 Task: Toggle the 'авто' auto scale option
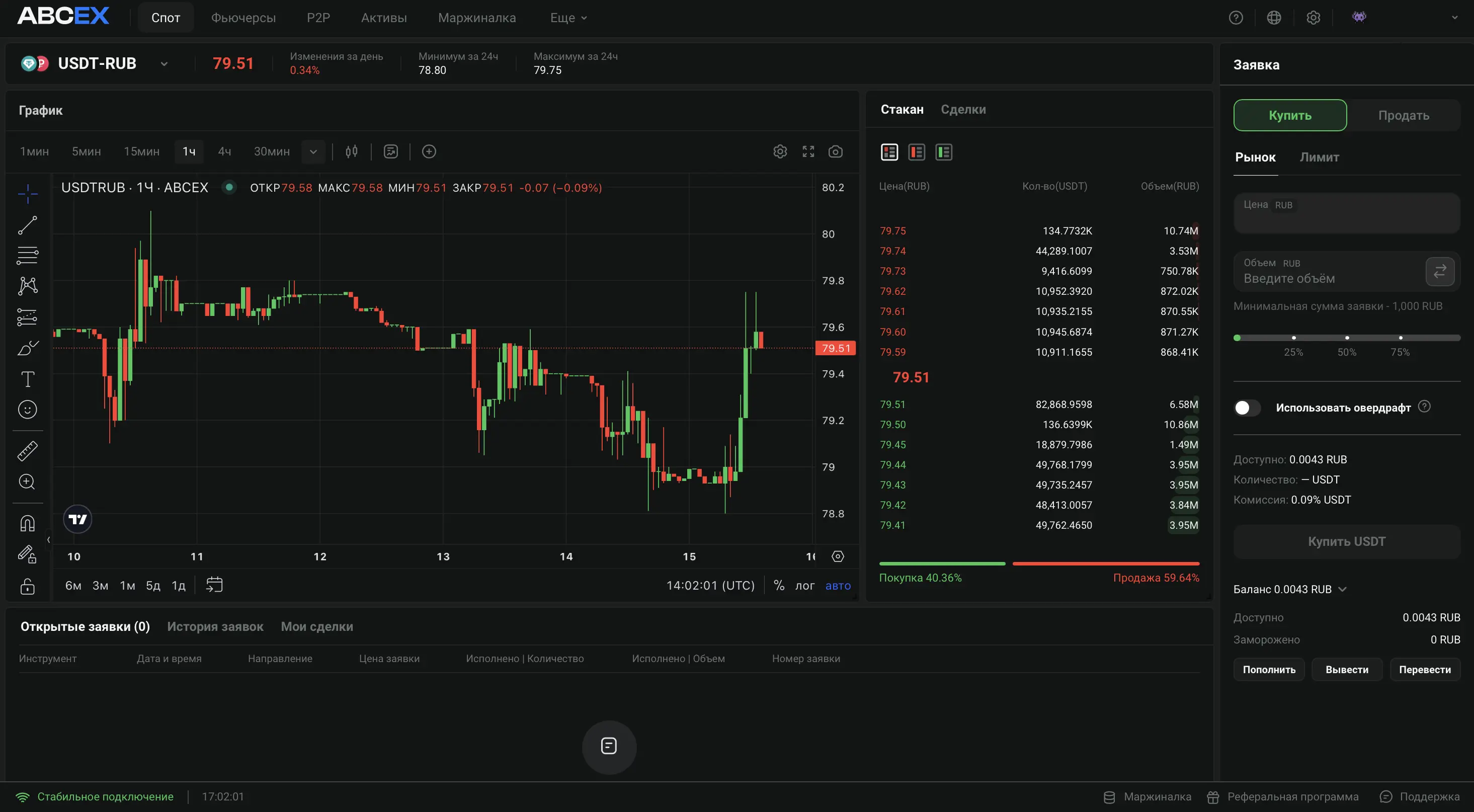tap(838, 586)
